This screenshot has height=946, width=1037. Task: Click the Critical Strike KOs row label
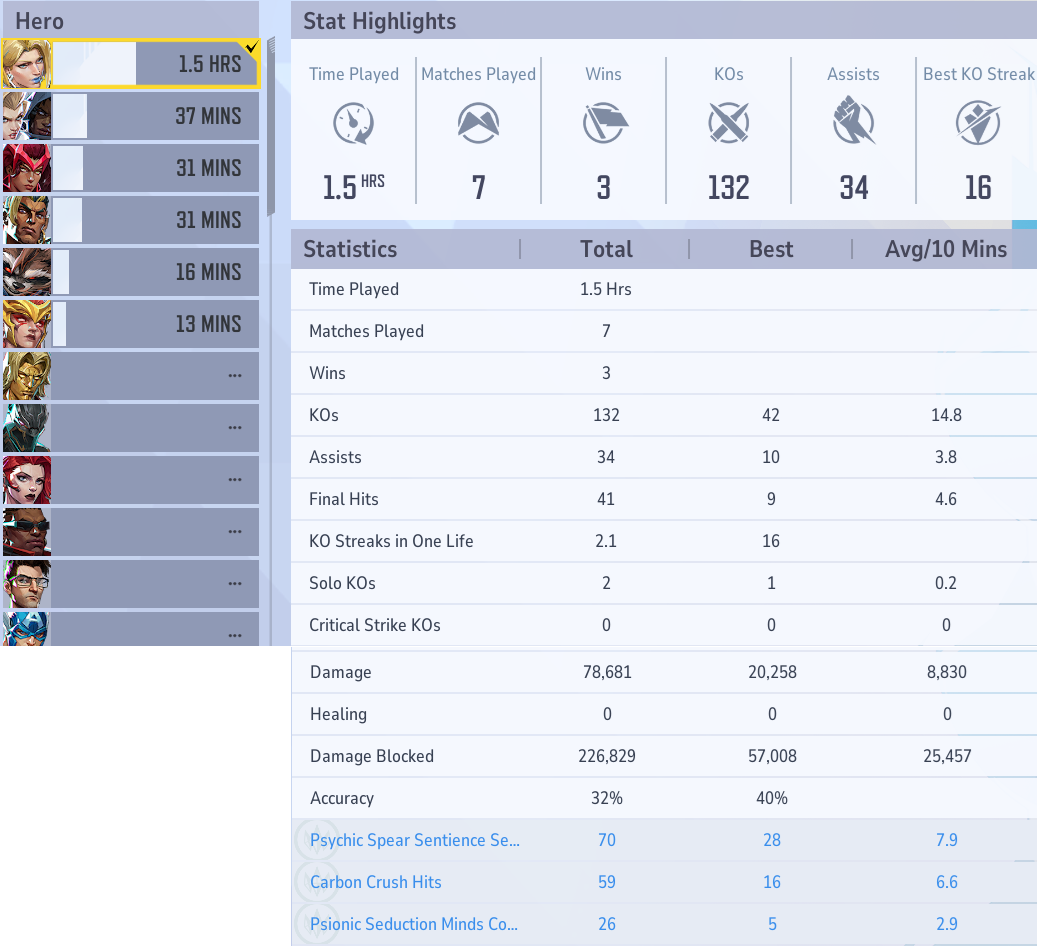tap(374, 625)
